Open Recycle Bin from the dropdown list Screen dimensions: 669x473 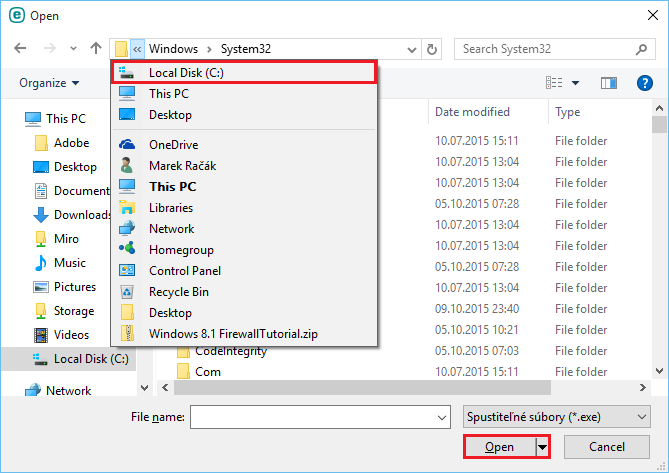pyautogui.click(x=179, y=292)
